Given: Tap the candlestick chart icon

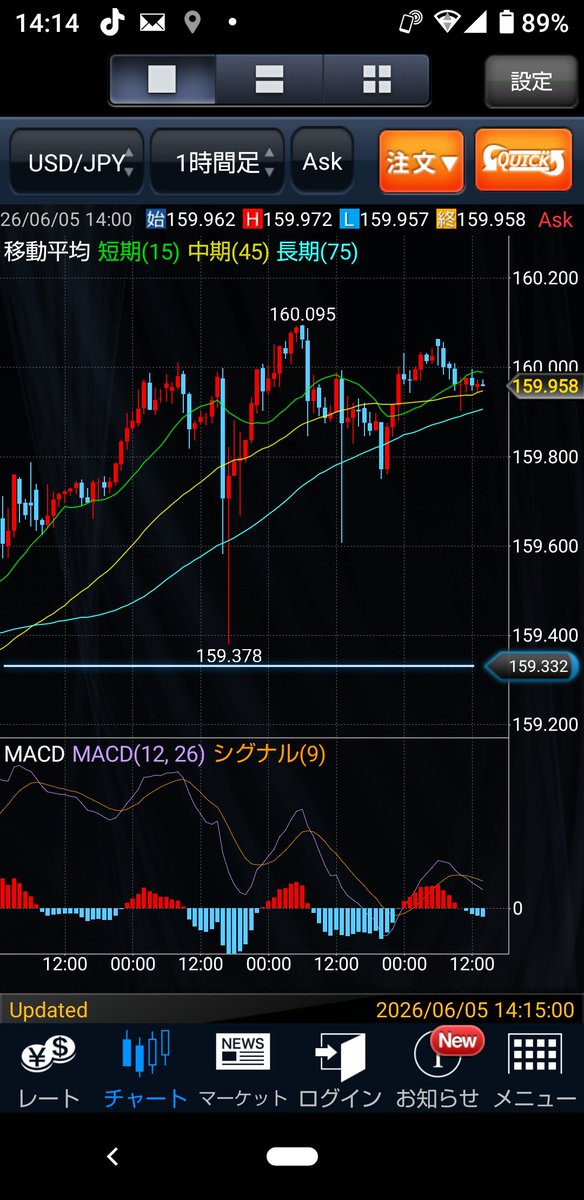Looking at the screenshot, I should [146, 1054].
